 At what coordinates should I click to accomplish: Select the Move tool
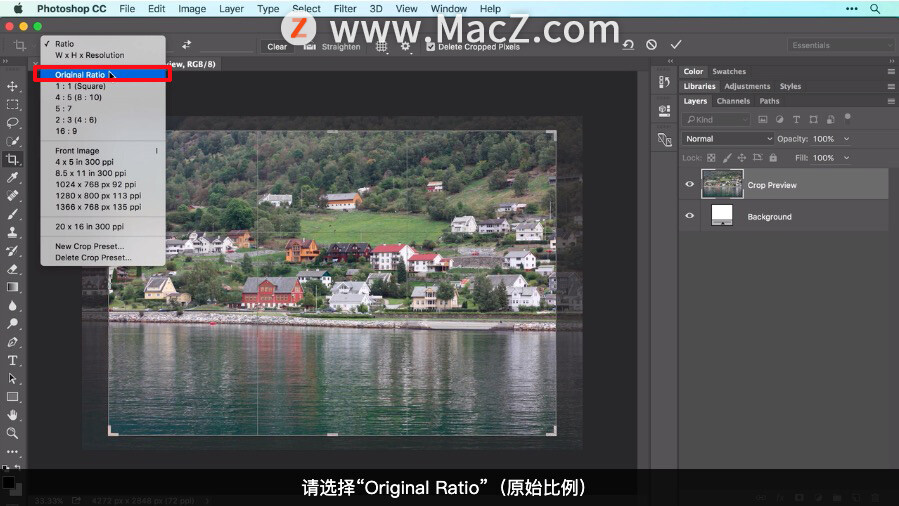point(12,87)
